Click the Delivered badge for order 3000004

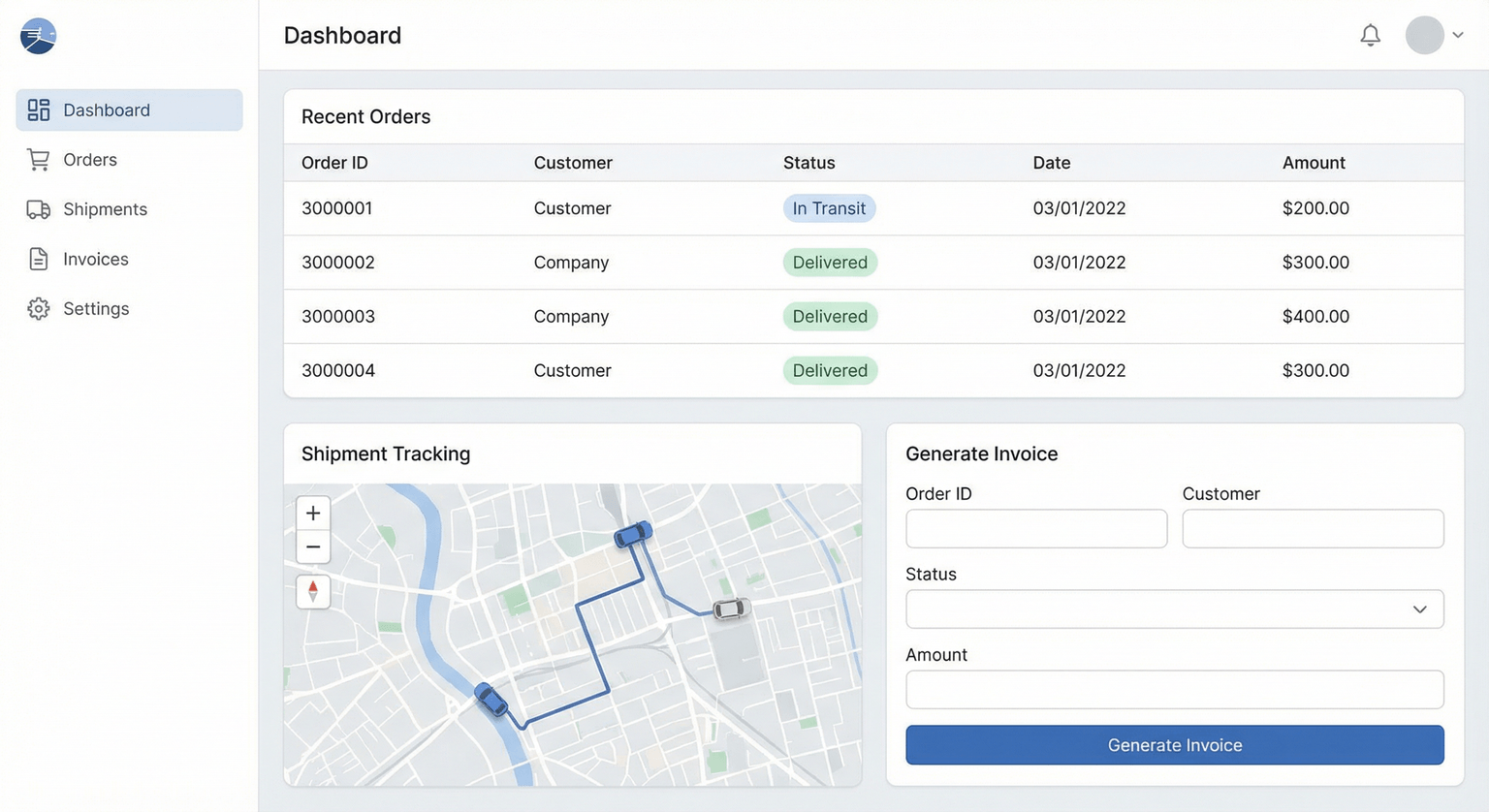(x=829, y=370)
